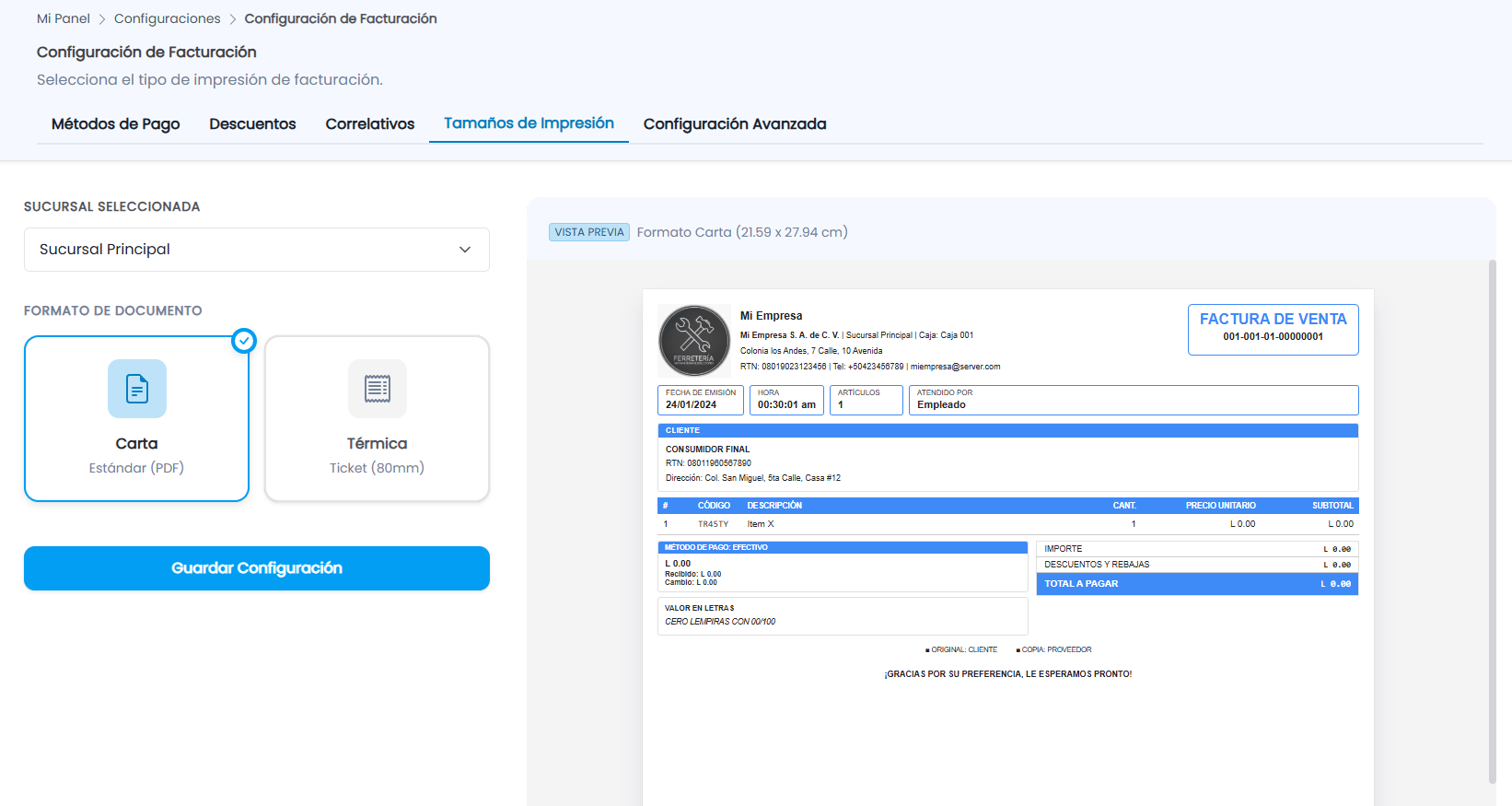Click the ARTÍCULOS count field
The width and height of the screenshot is (1512, 806).
[x=866, y=400]
